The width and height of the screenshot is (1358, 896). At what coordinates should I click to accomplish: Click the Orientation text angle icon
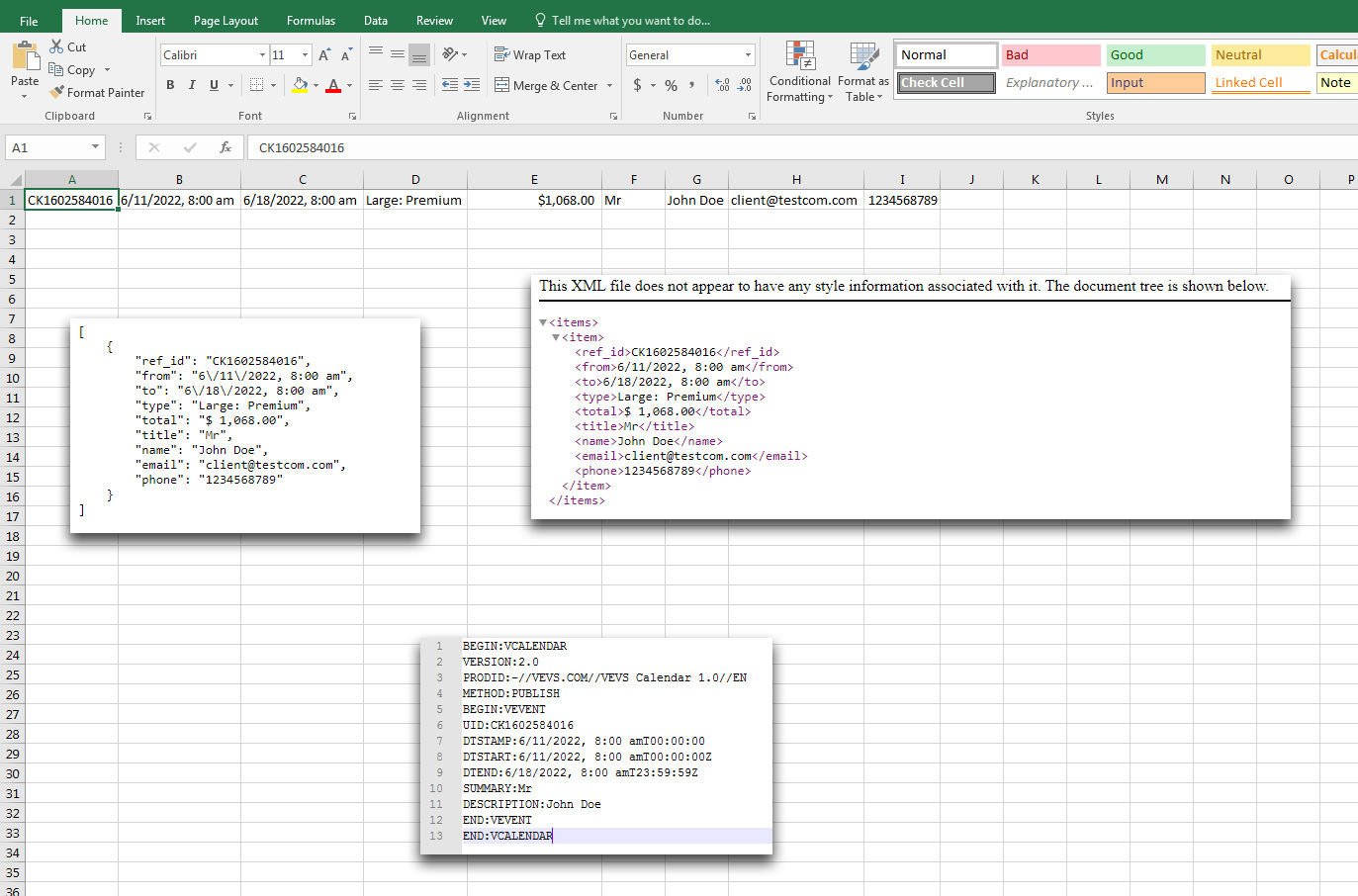point(451,54)
